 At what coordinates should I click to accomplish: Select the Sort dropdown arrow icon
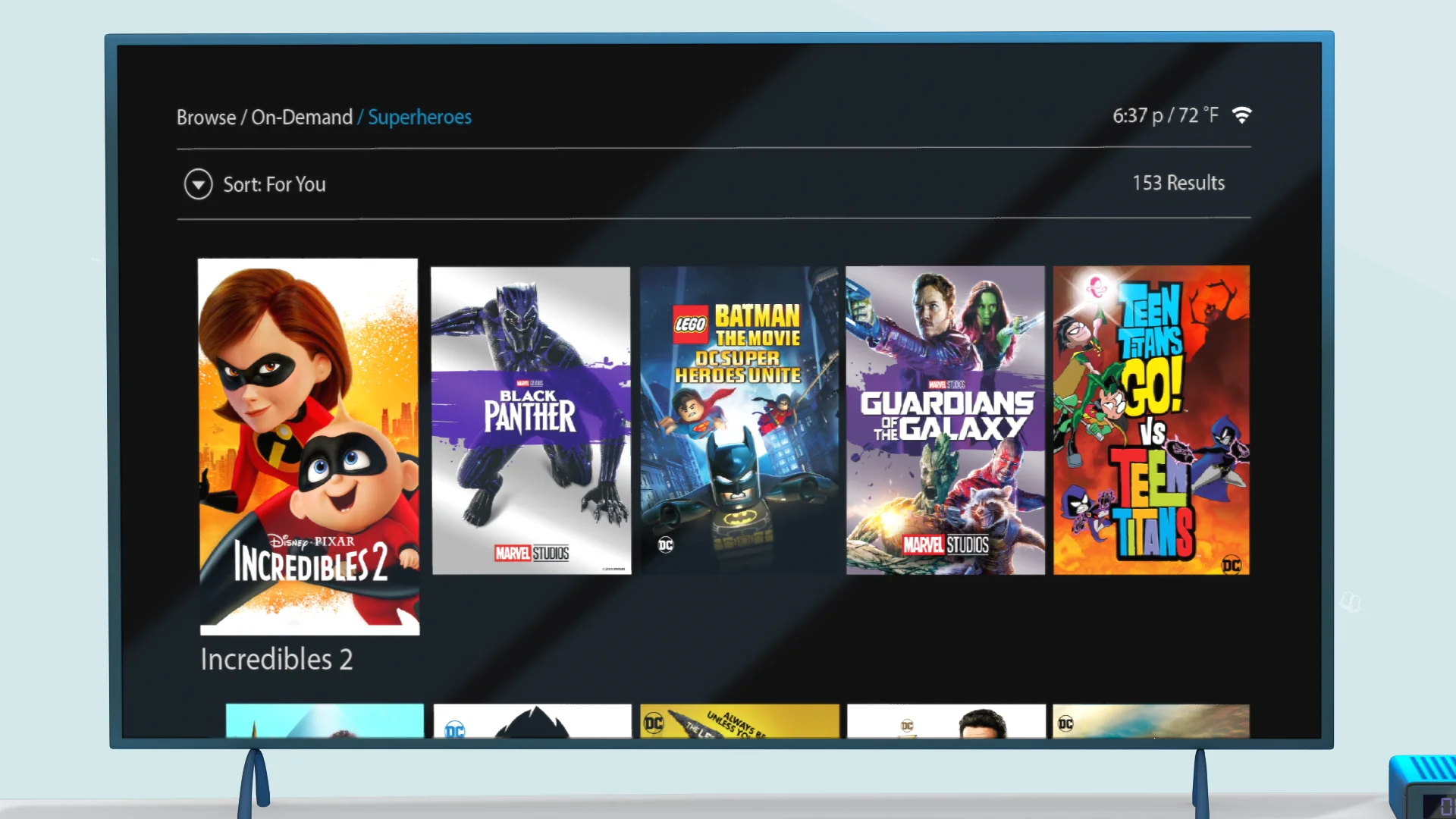[x=198, y=184]
